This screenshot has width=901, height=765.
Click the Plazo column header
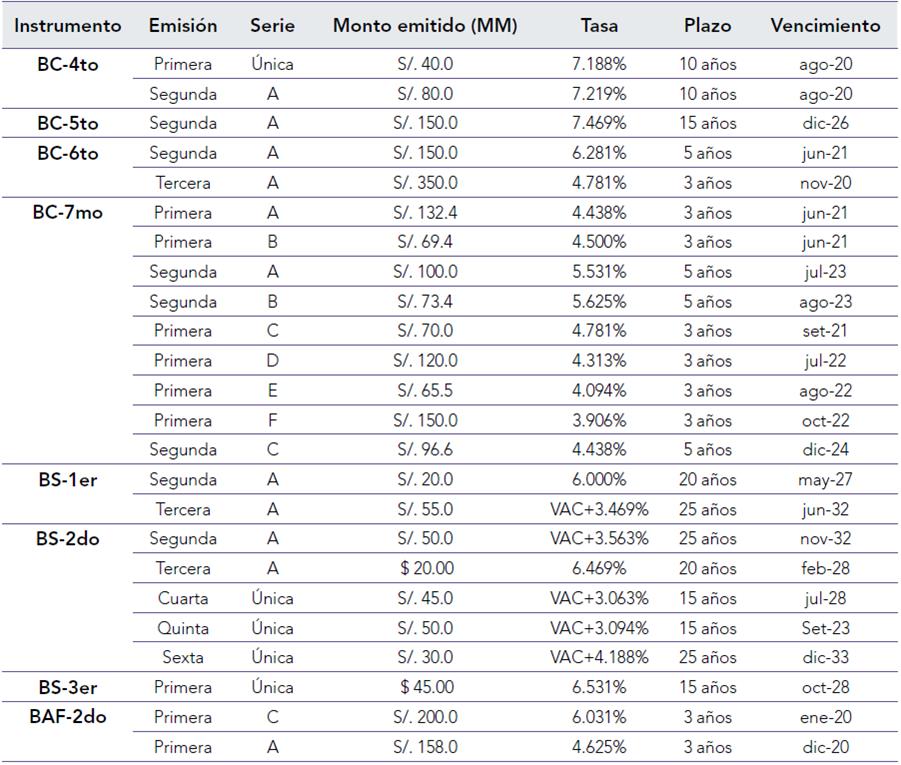click(x=707, y=26)
